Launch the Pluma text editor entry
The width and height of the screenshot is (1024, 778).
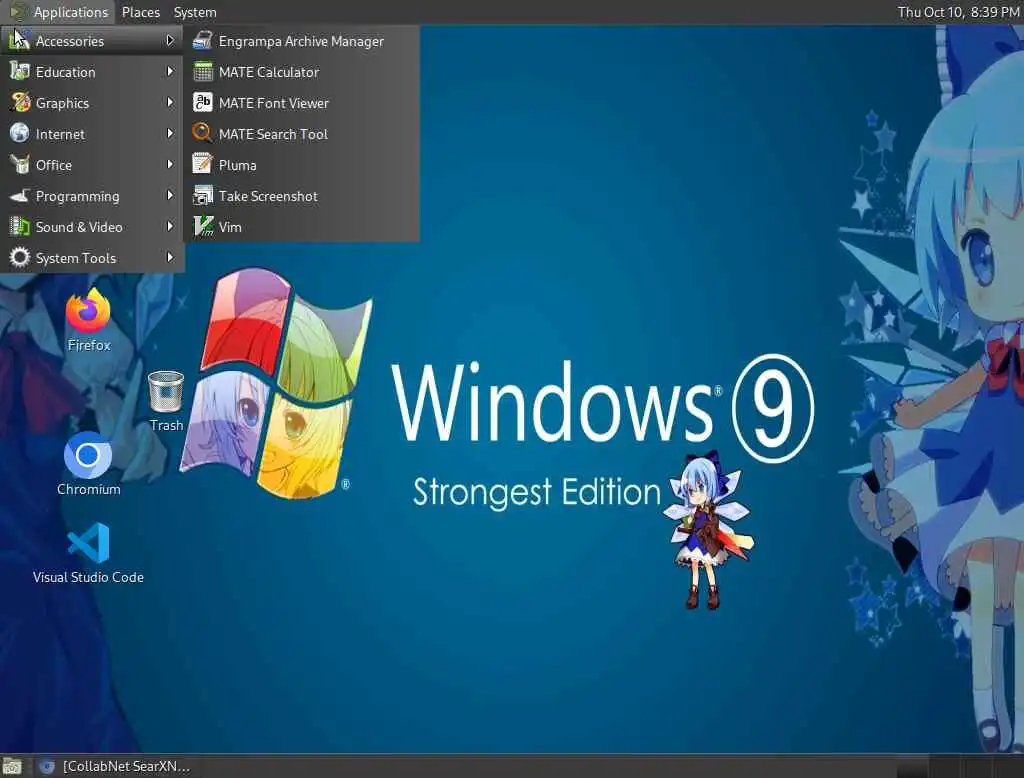[302, 165]
